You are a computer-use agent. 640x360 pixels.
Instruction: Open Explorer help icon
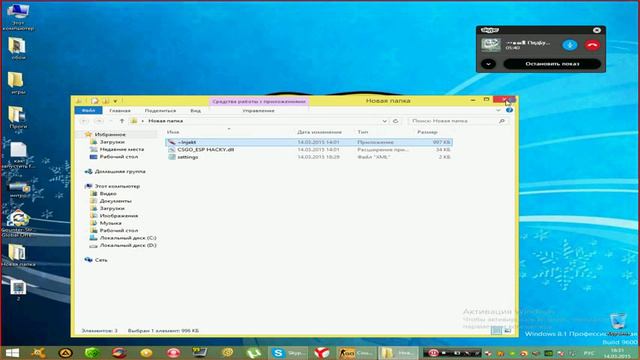click(509, 111)
